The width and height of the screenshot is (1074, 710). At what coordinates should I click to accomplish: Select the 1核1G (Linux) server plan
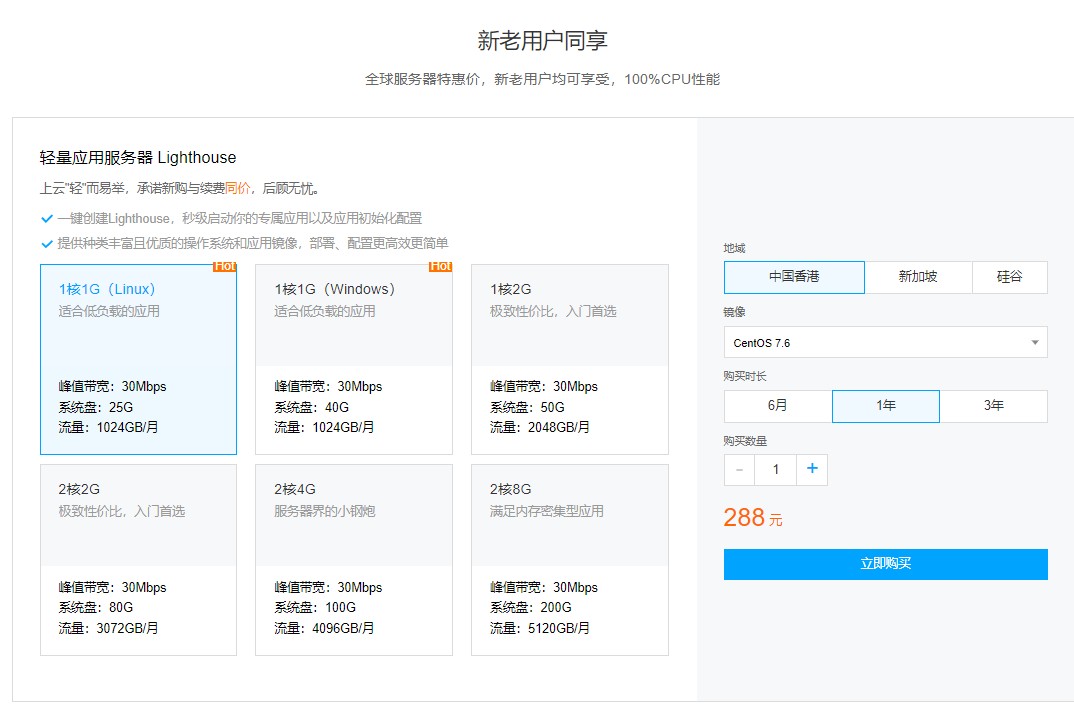pyautogui.click(x=138, y=359)
